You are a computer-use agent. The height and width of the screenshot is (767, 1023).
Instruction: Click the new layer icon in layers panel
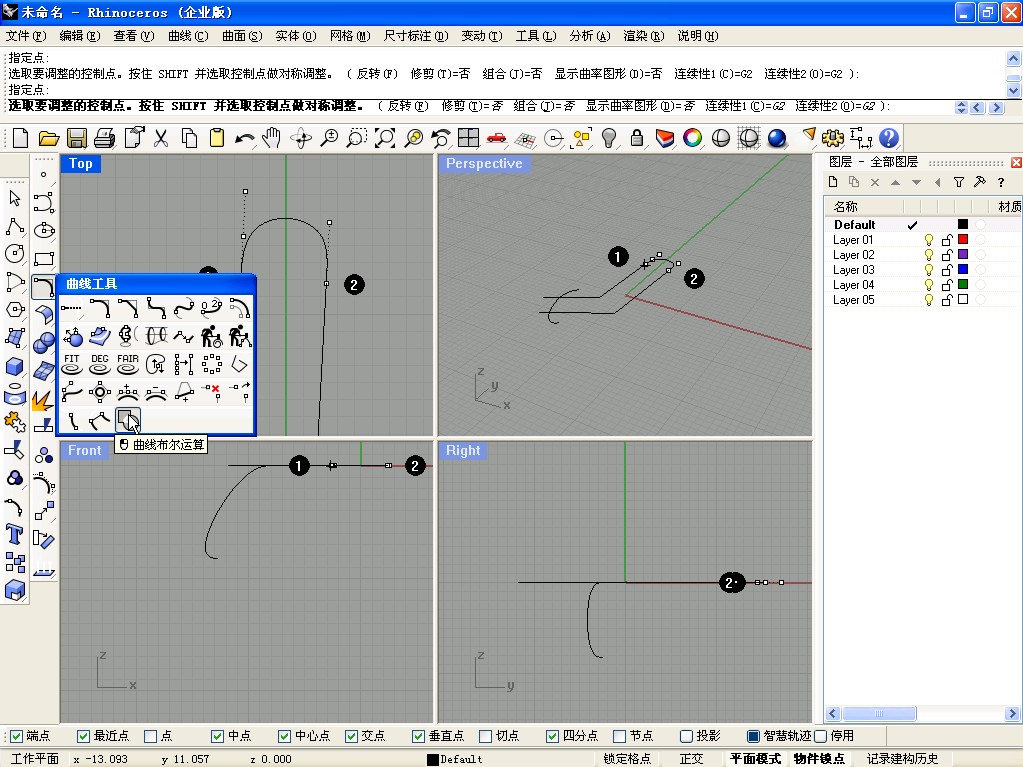pos(831,182)
